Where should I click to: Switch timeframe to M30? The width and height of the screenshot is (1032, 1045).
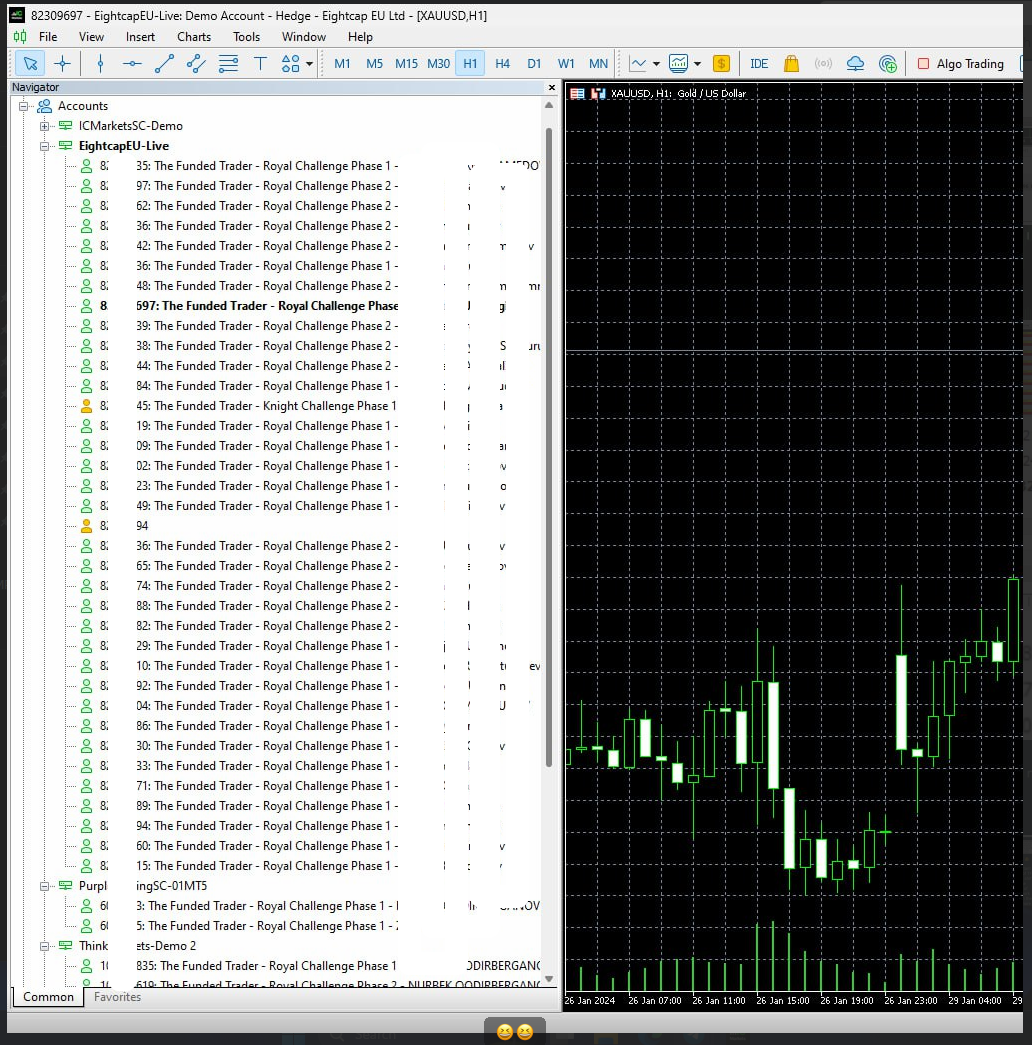(x=439, y=64)
